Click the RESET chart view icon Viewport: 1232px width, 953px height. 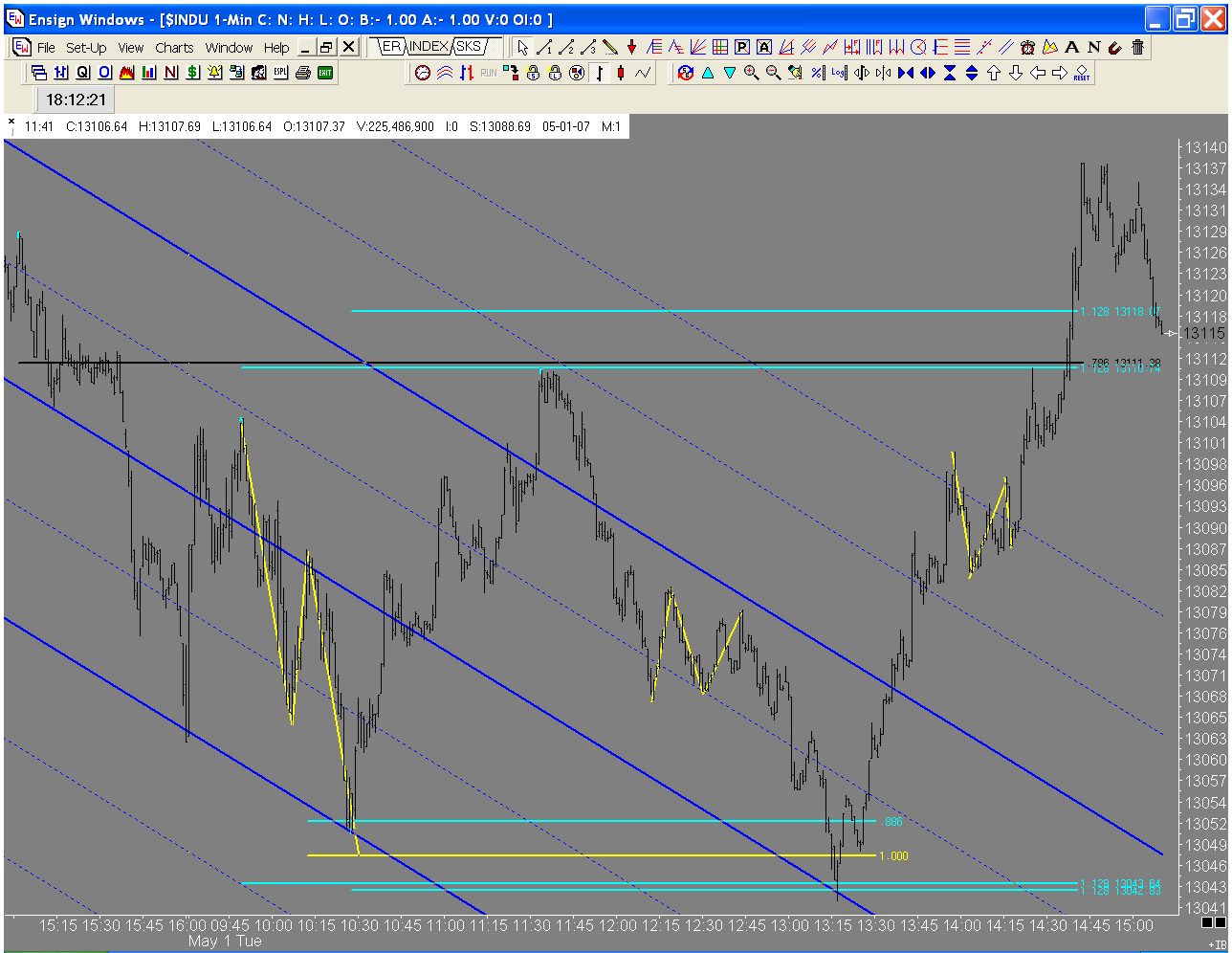1082,73
